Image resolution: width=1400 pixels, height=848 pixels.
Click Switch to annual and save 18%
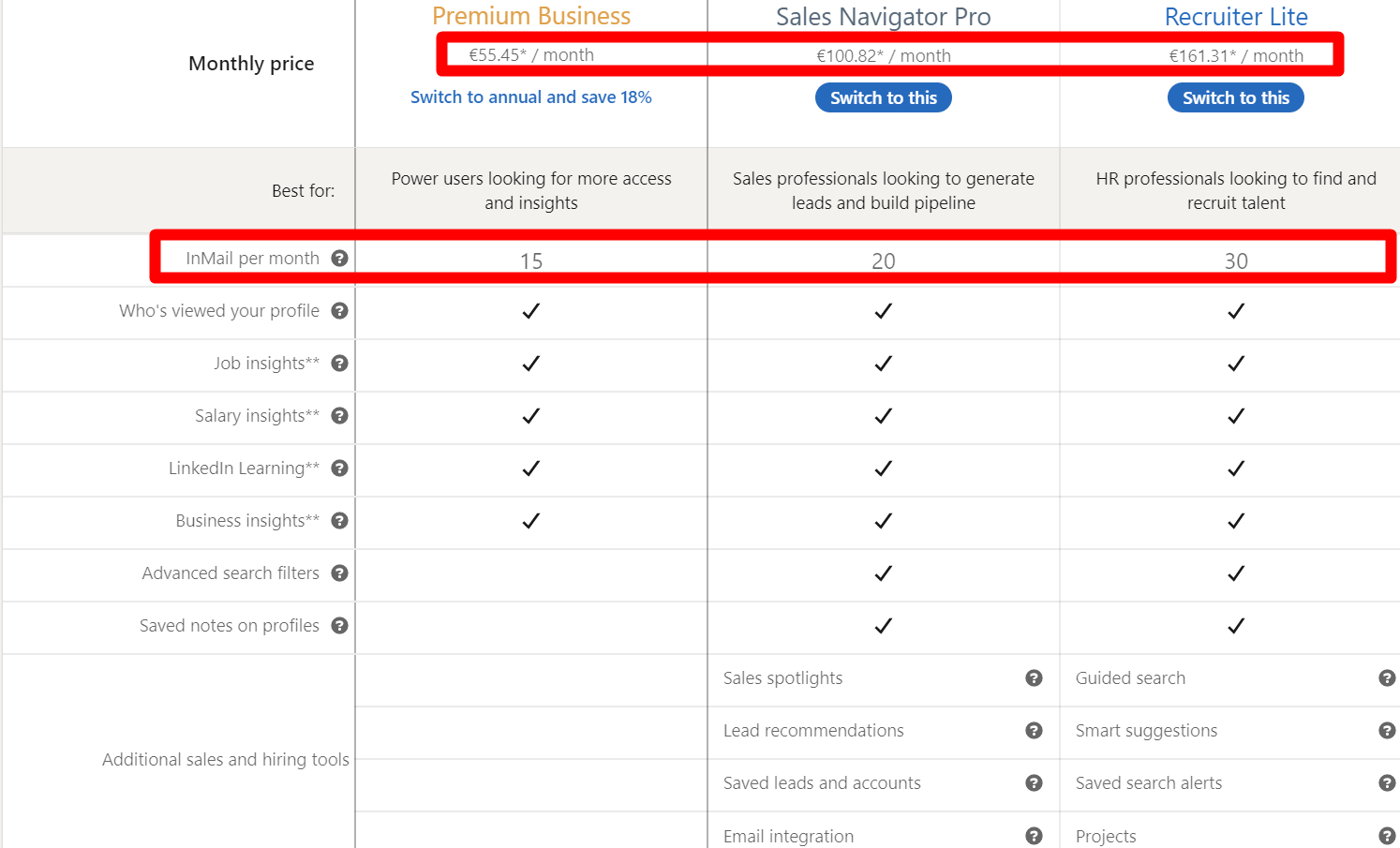point(531,97)
